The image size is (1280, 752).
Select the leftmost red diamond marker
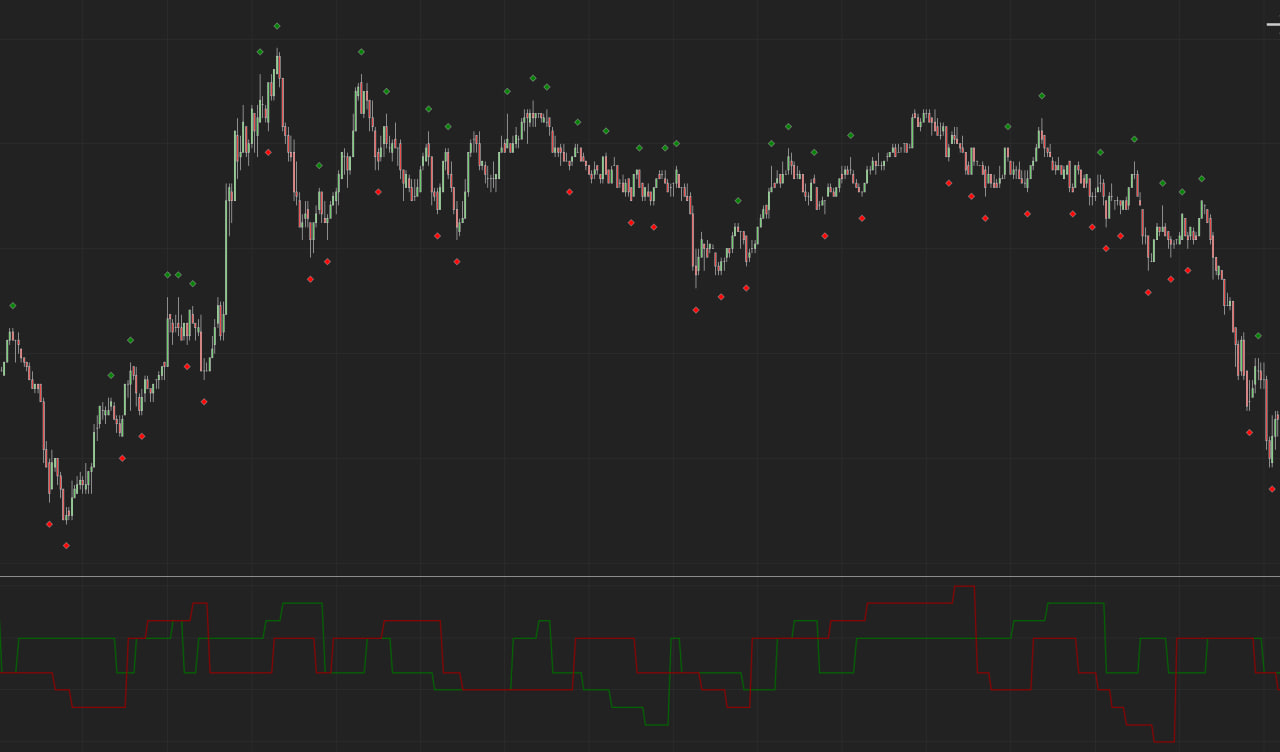[x=49, y=524]
